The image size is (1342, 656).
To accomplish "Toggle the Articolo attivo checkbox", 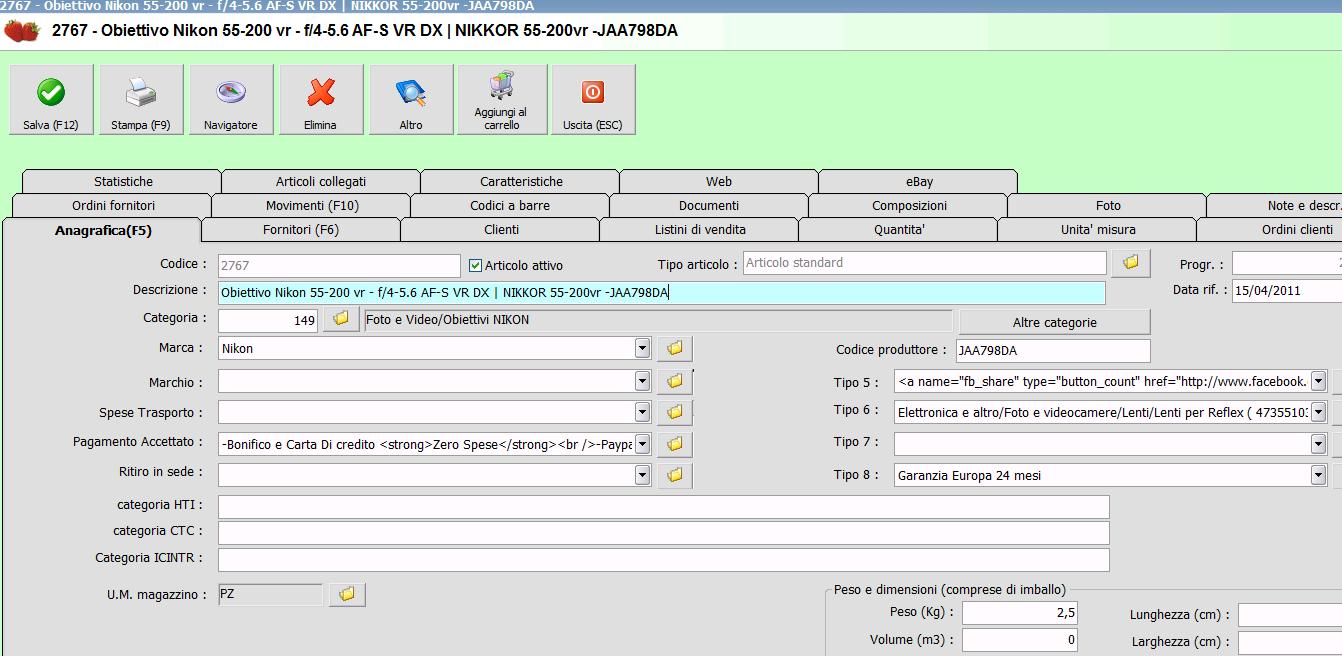I will tap(476, 266).
